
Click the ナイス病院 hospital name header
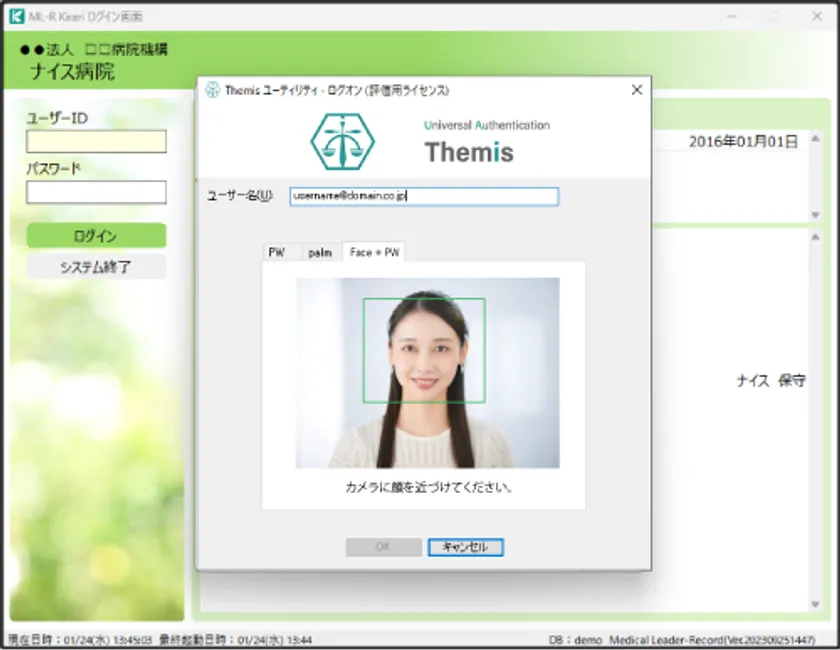tap(73, 72)
